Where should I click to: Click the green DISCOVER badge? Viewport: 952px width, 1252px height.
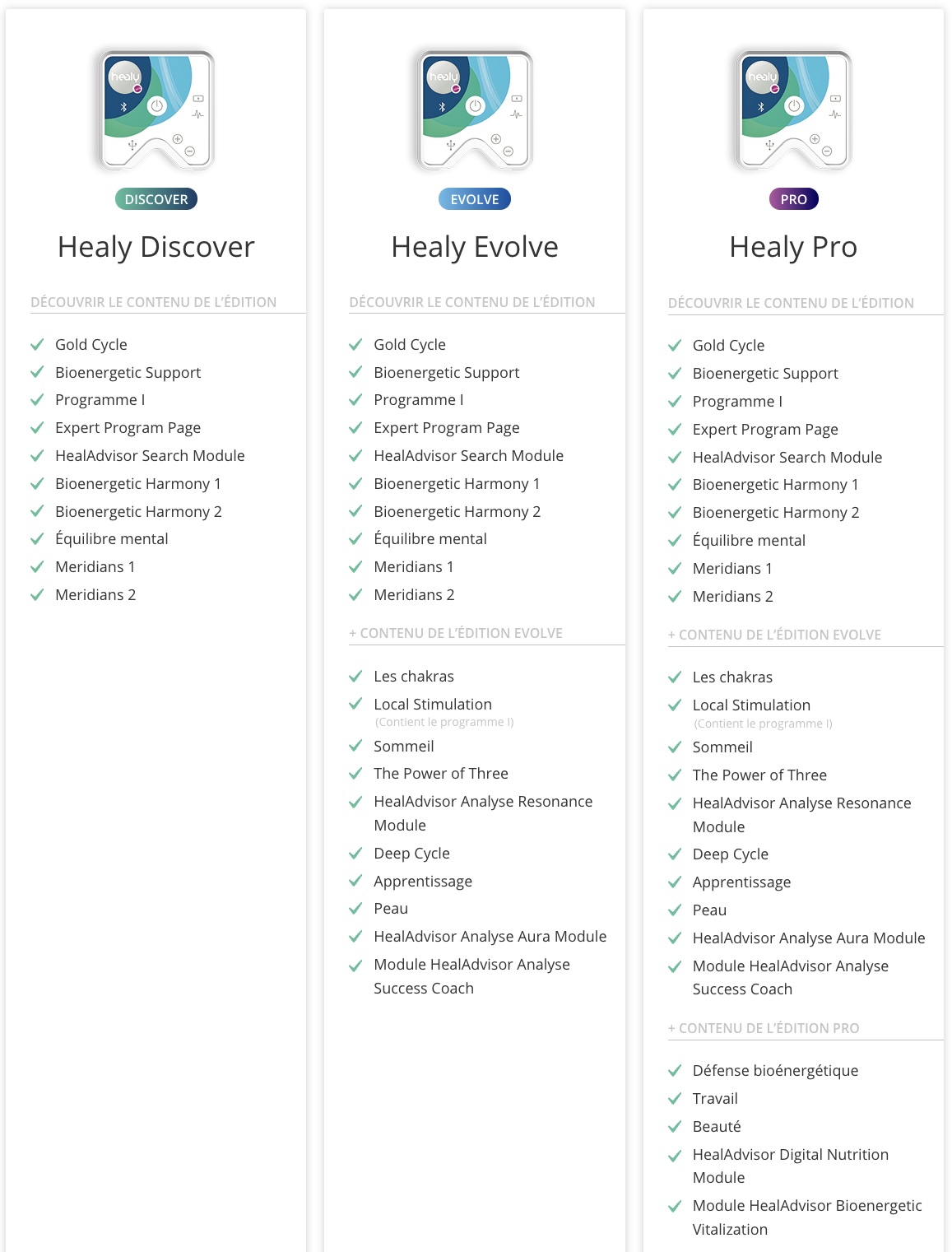(156, 199)
